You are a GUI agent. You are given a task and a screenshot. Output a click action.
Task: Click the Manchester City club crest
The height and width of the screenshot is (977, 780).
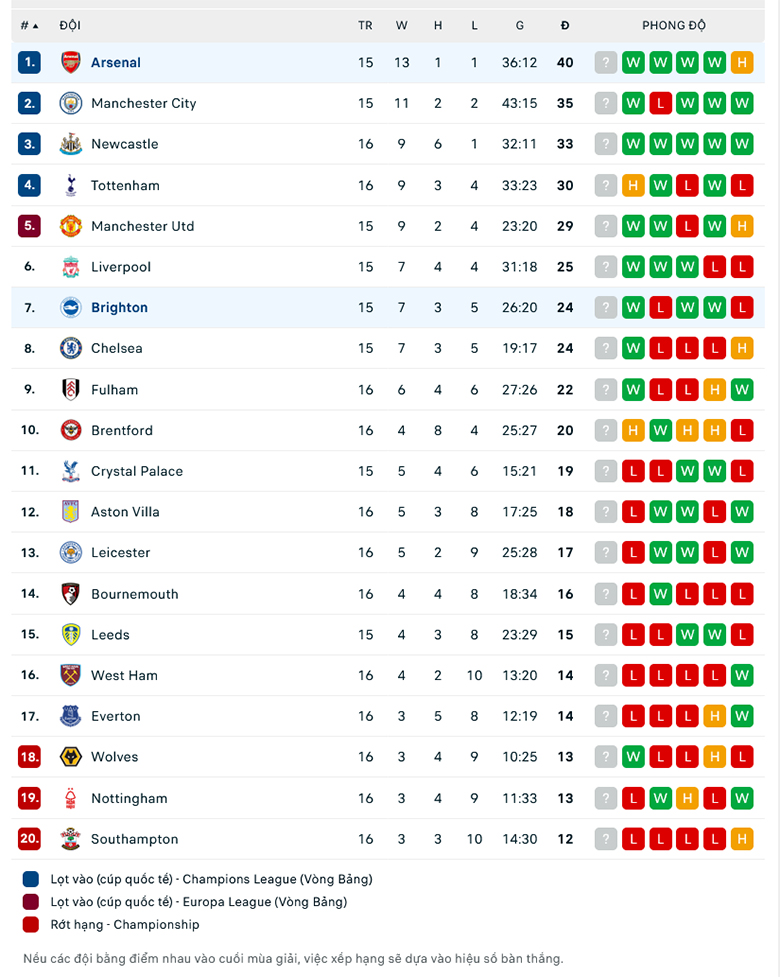coord(70,103)
